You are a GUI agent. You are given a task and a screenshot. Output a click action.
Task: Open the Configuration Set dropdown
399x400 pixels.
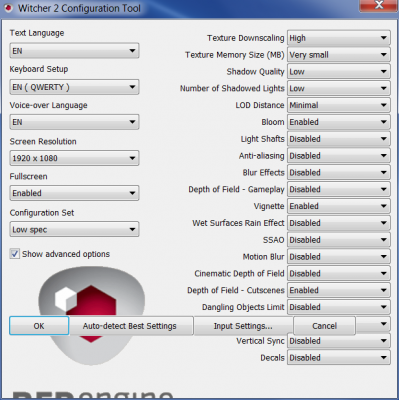[74, 229]
